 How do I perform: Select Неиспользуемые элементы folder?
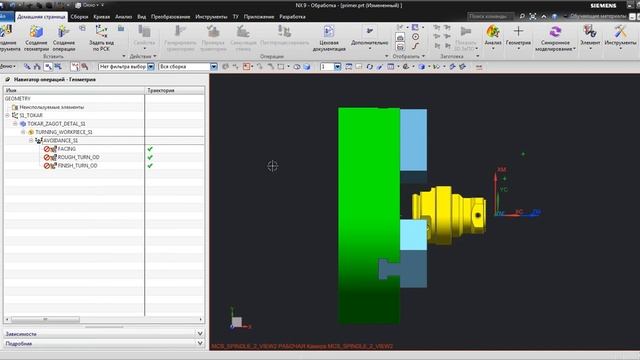(x=51, y=107)
